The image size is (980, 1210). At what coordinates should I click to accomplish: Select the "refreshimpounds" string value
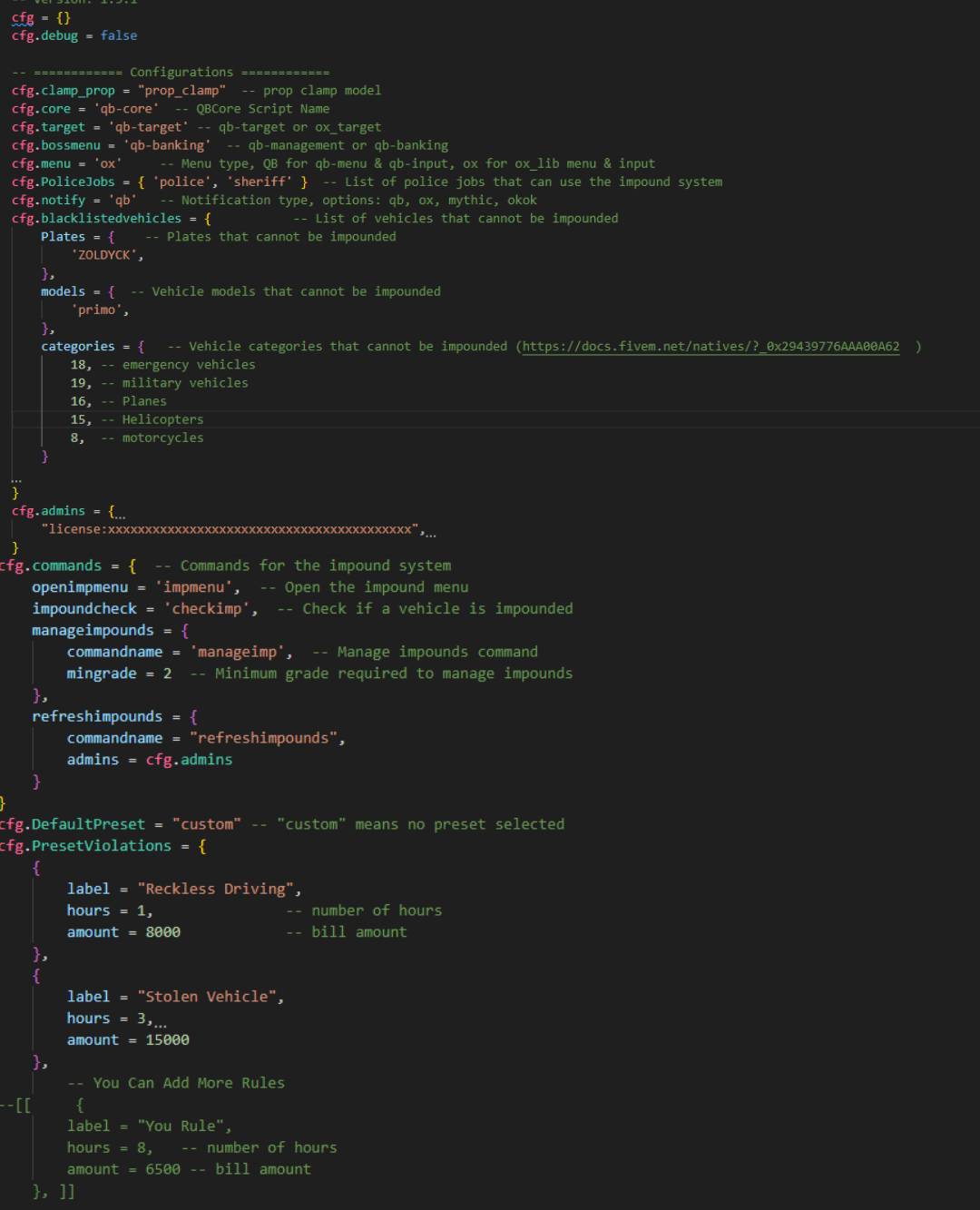[x=264, y=738]
